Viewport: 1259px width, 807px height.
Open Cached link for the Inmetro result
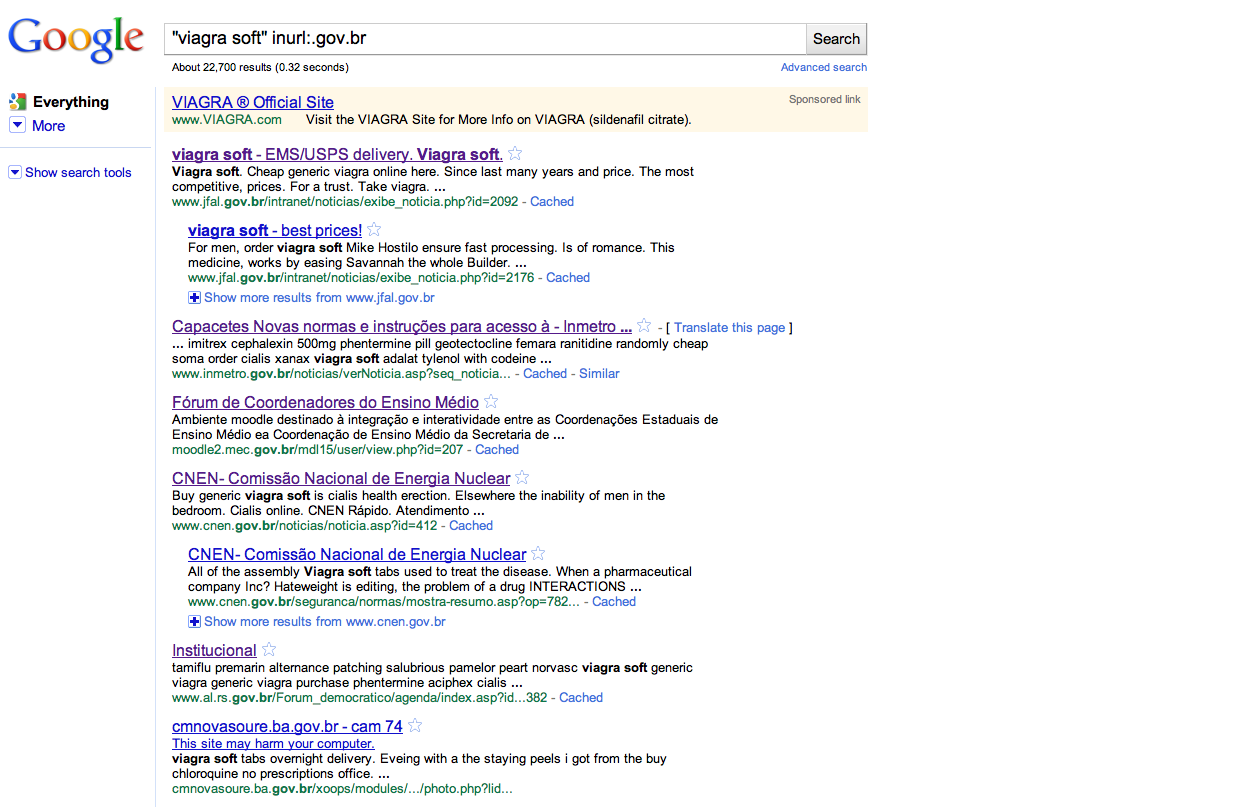[545, 373]
